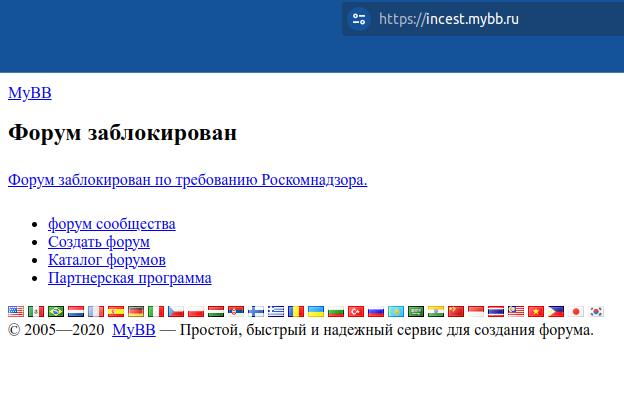Select the France flag icon
Viewport: 624px width, 393px height.
[x=96, y=311]
